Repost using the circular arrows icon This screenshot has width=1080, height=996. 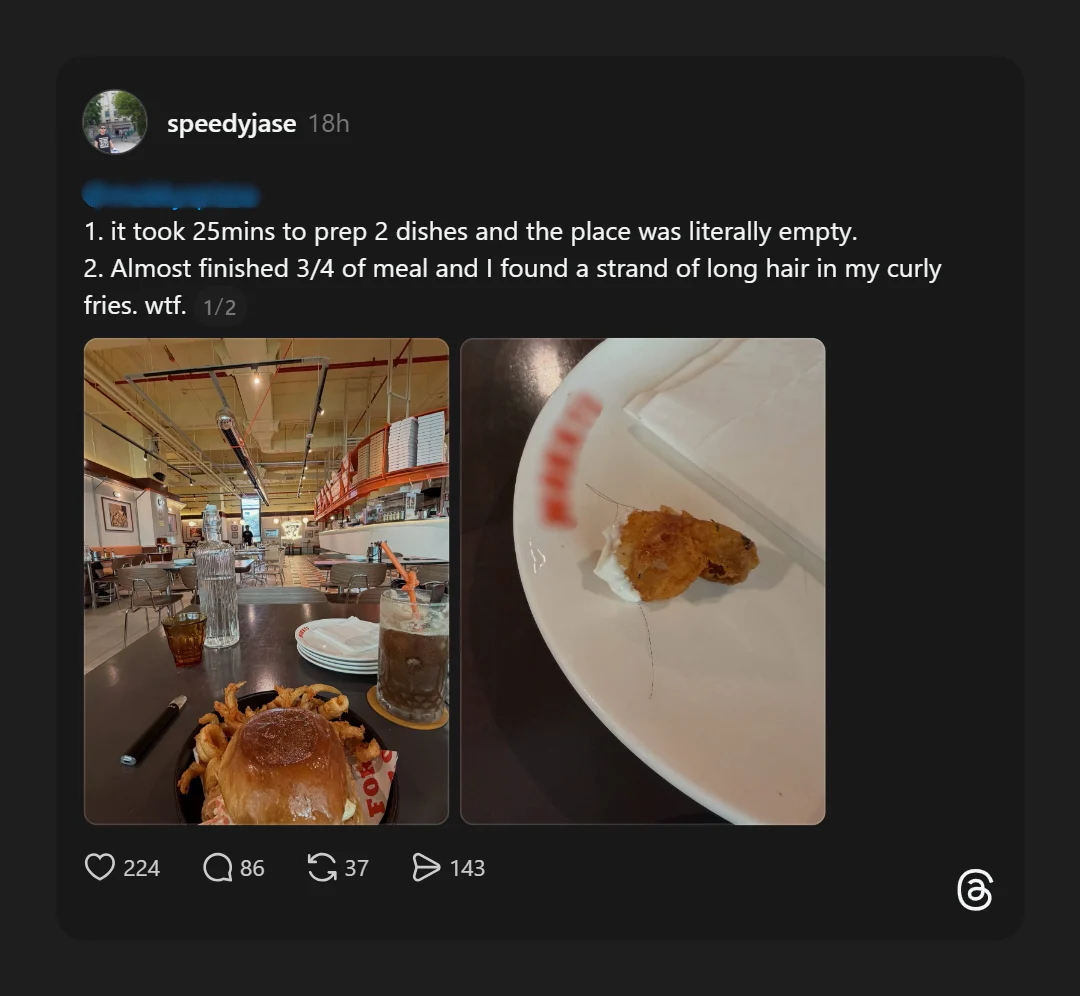(x=322, y=867)
